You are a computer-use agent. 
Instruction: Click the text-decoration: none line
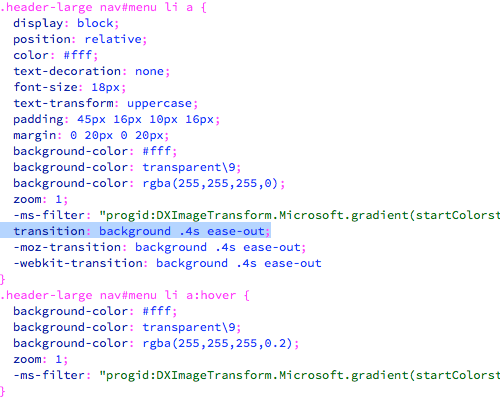coord(92,71)
